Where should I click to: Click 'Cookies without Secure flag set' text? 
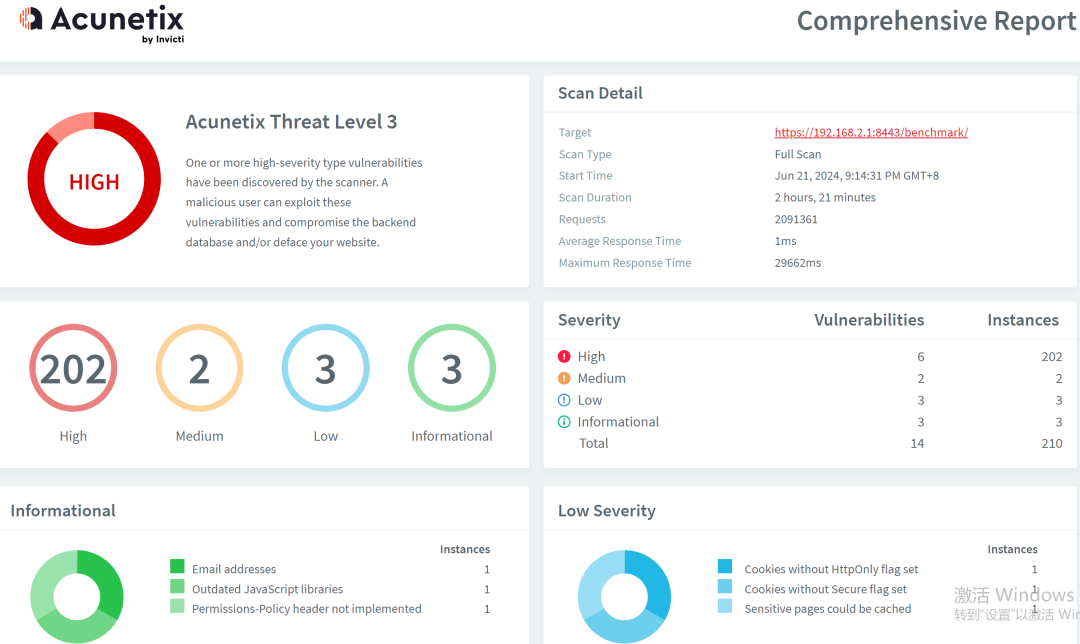coord(825,589)
